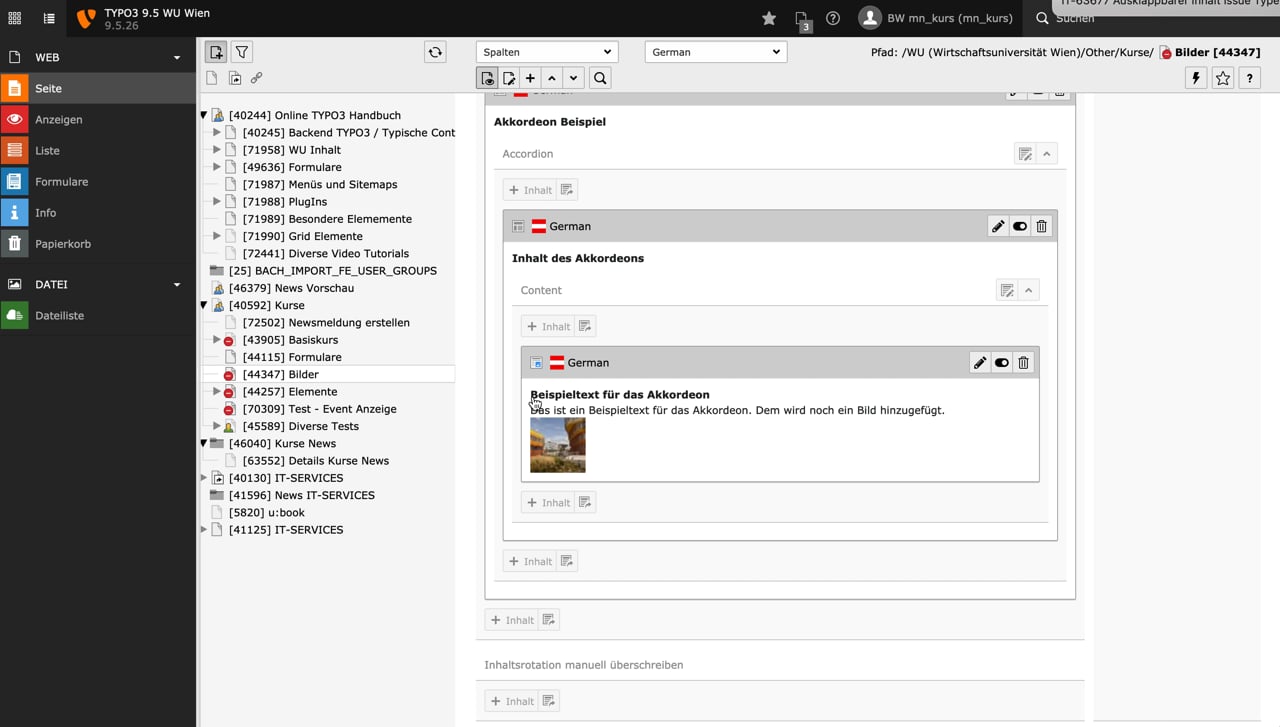Open the Spalten view dropdown
This screenshot has height=727, width=1280.
pyautogui.click(x=547, y=52)
